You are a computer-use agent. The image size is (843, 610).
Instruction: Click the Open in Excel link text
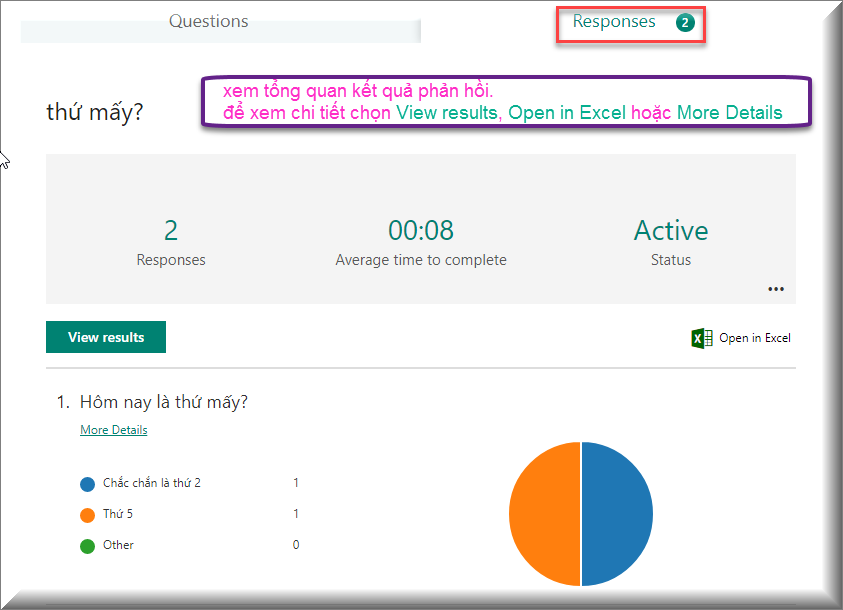tap(754, 338)
